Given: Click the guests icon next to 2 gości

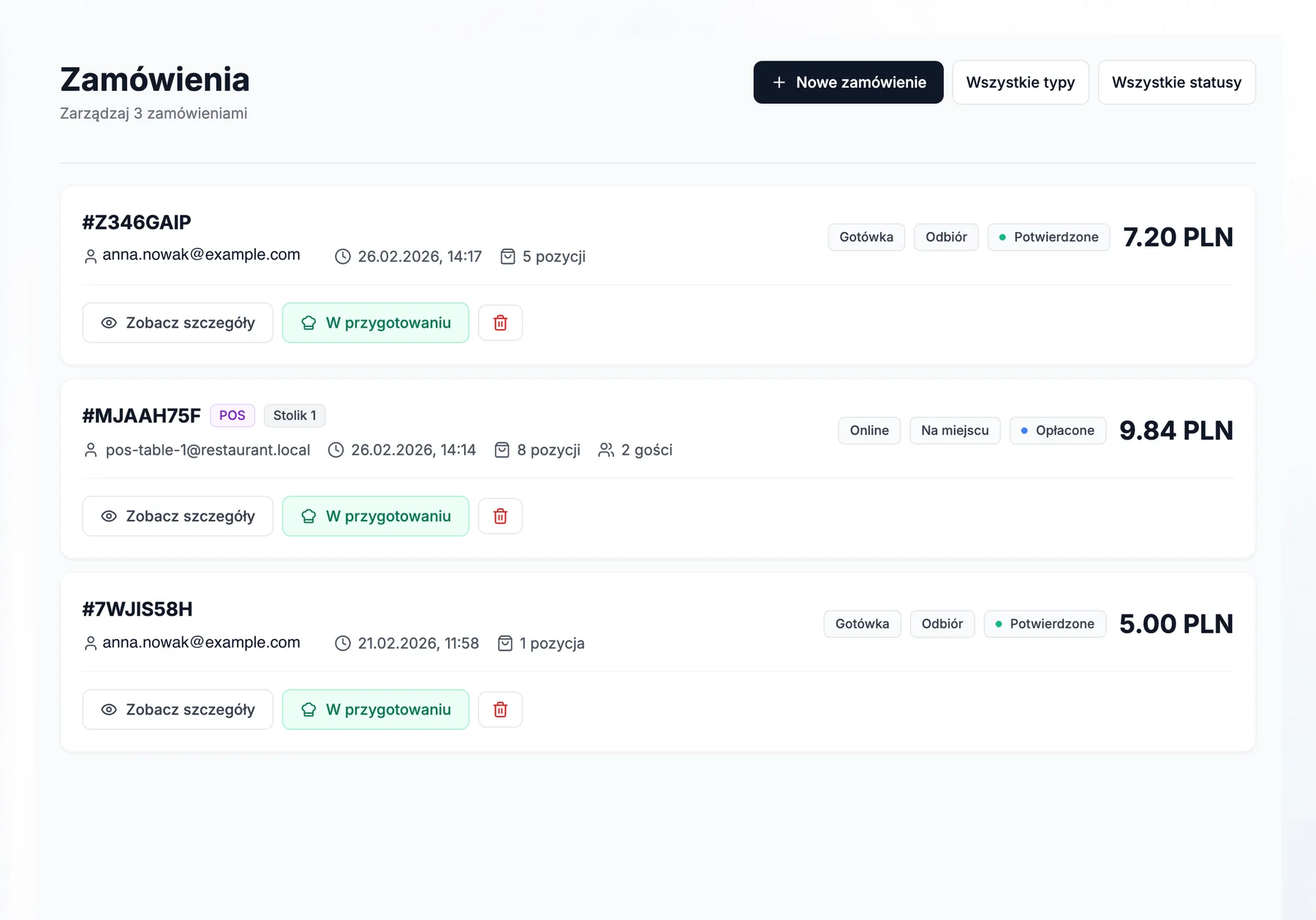Looking at the screenshot, I should pyautogui.click(x=606, y=450).
